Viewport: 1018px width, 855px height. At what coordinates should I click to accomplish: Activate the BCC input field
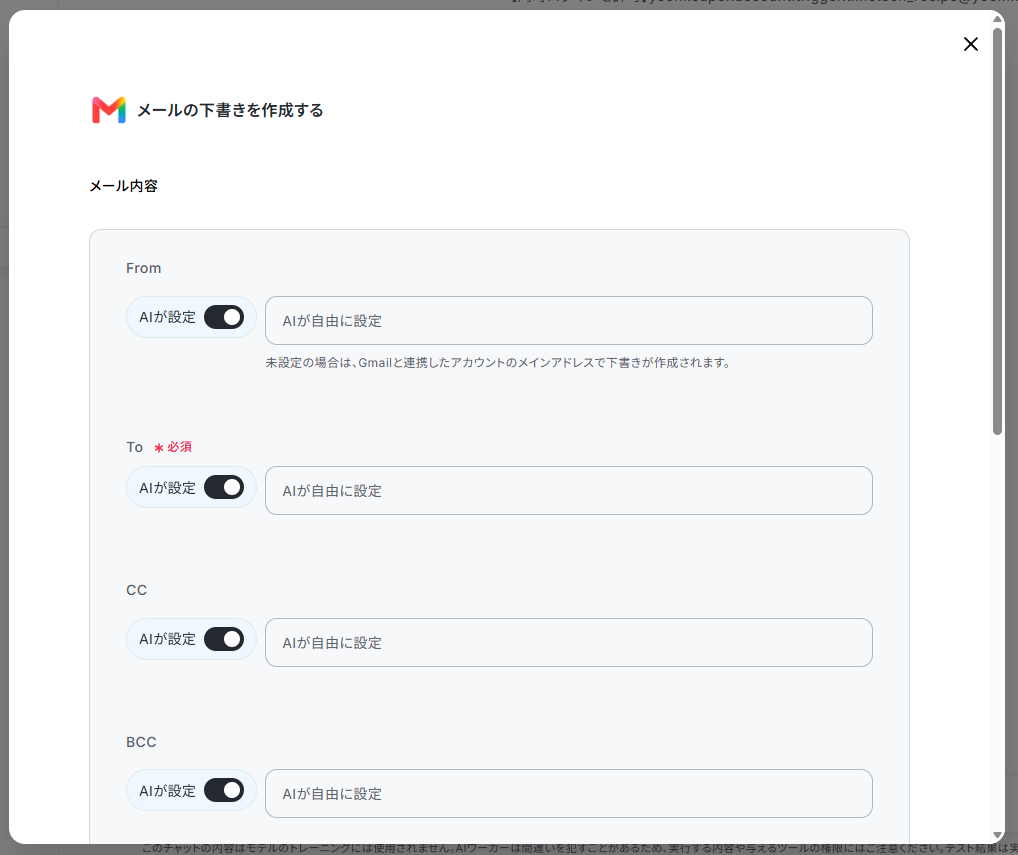pyautogui.click(x=569, y=794)
